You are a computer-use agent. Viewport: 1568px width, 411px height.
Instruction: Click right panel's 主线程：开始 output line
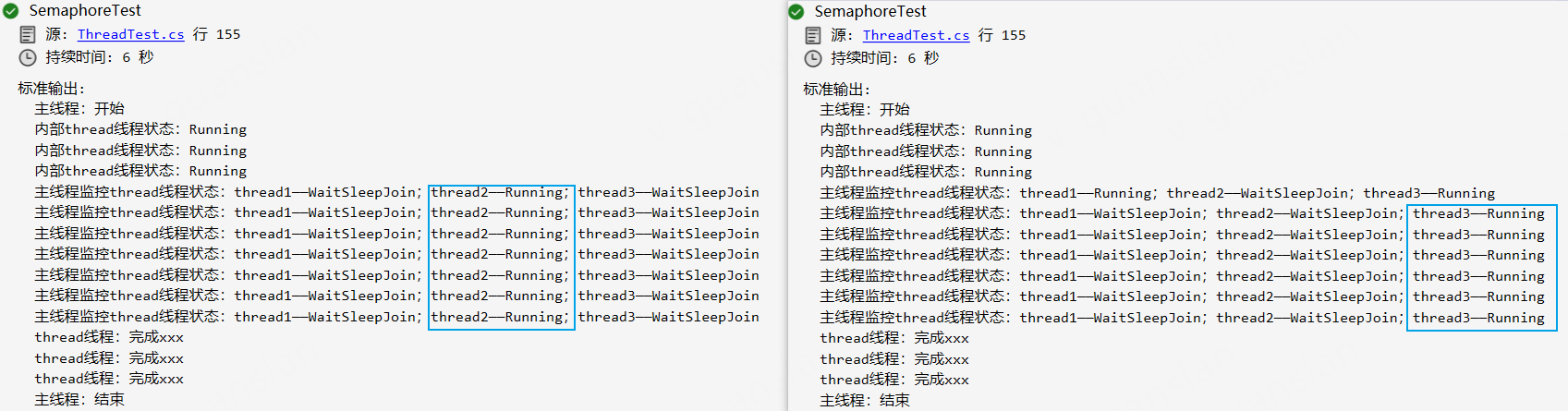click(865, 110)
